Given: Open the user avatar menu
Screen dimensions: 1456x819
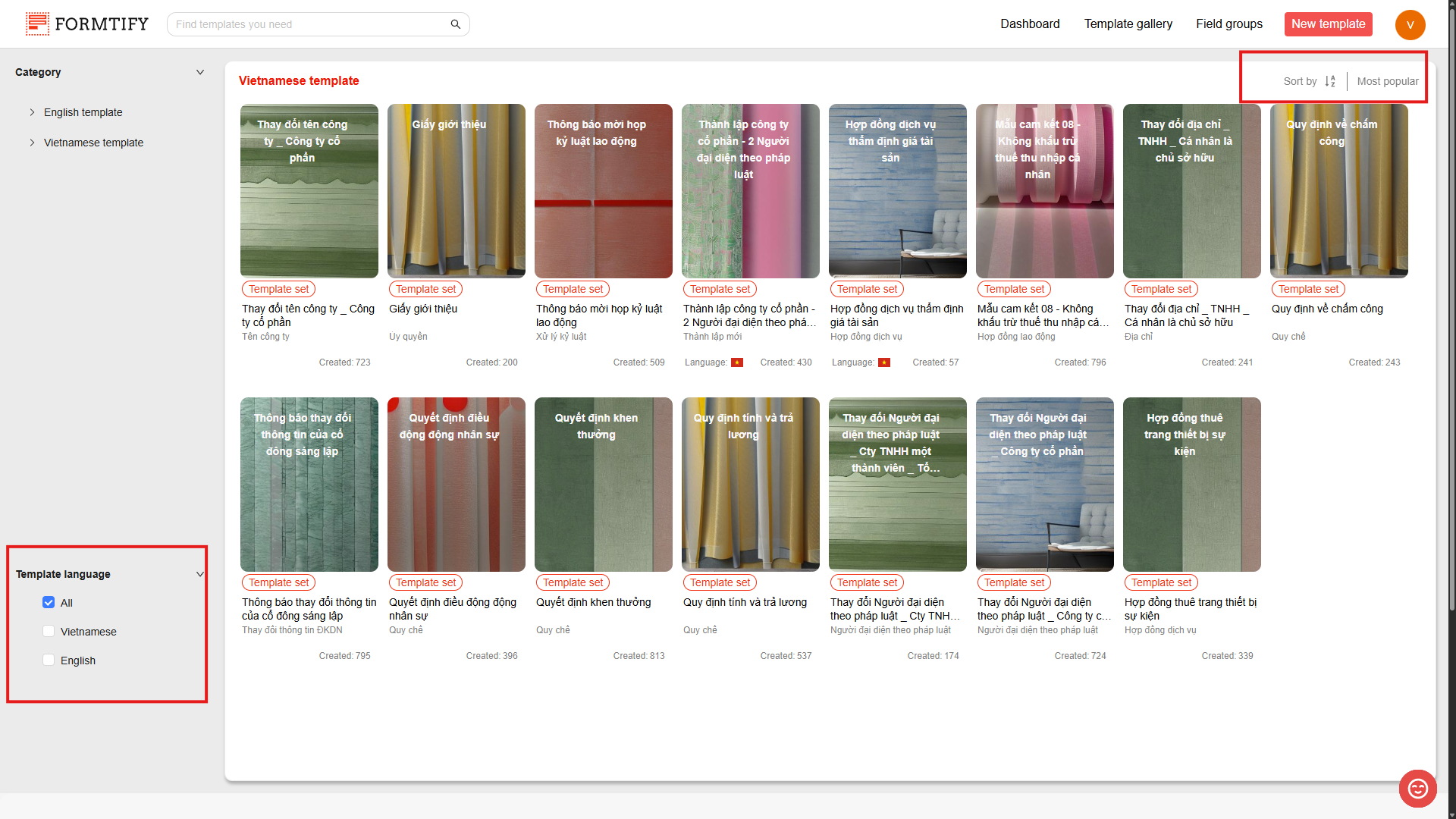Looking at the screenshot, I should (x=1410, y=24).
